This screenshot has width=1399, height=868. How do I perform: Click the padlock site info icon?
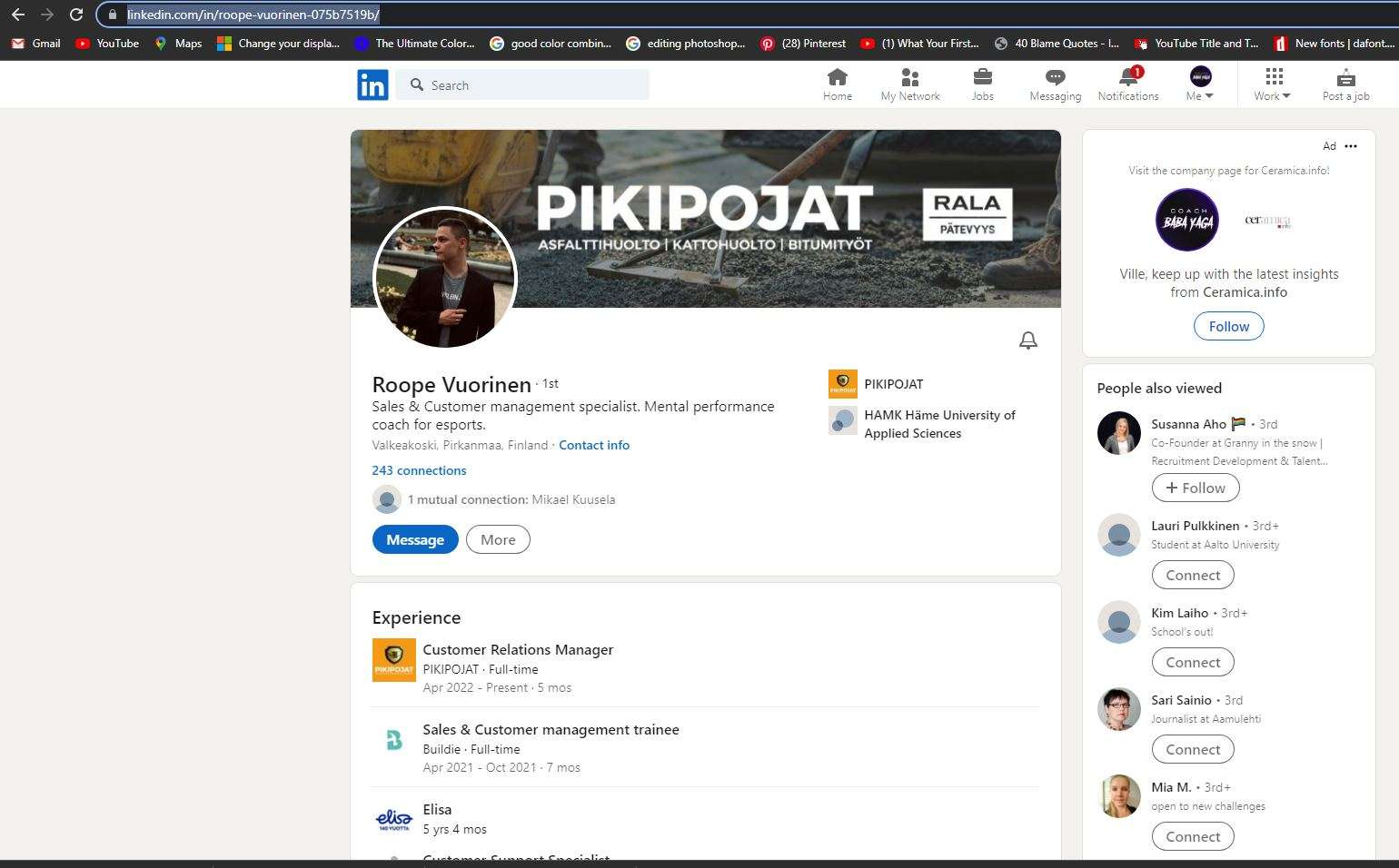(x=112, y=15)
